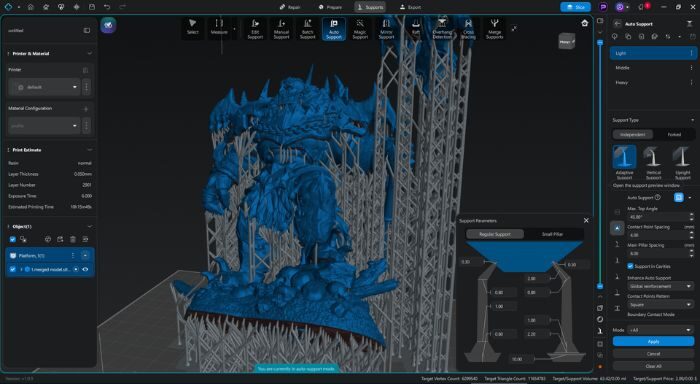Image resolution: width=700 pixels, height=384 pixels.
Task: Toggle visibility eye of the merged model
Action: tap(85, 269)
